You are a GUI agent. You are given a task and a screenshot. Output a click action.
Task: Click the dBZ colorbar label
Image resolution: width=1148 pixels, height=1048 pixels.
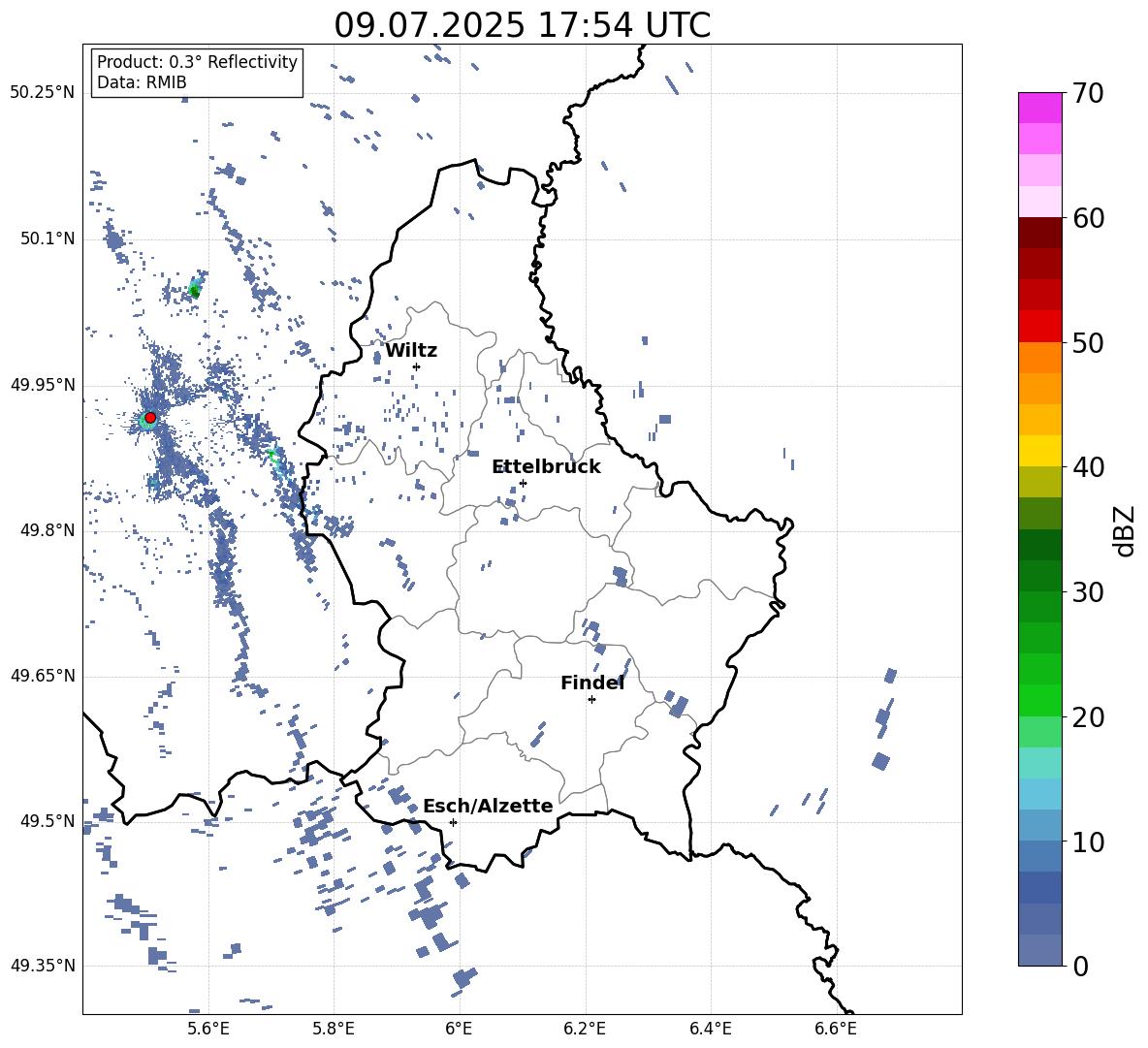pyautogui.click(x=1126, y=531)
